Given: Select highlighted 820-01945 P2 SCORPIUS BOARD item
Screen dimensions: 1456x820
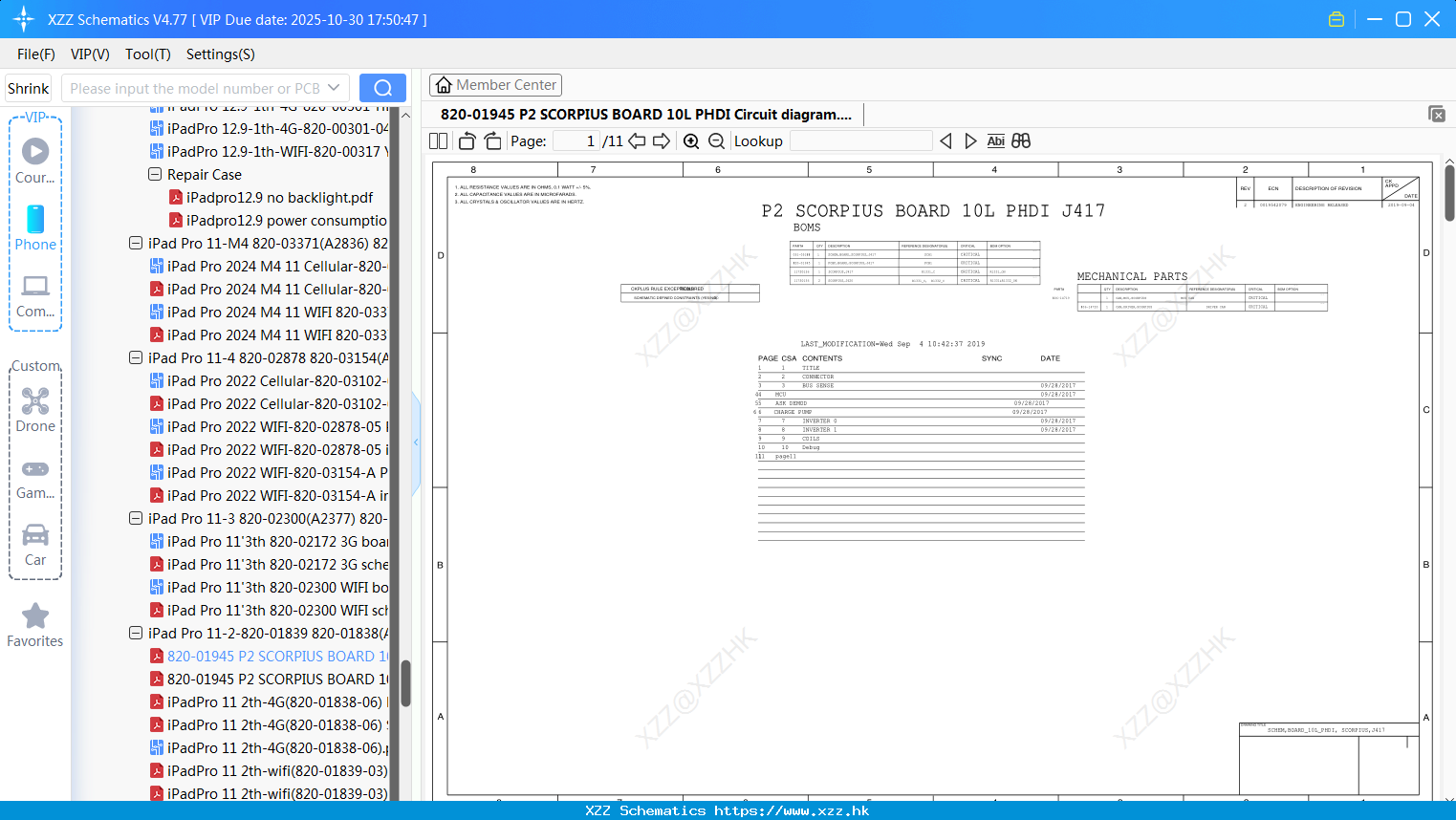Looking at the screenshot, I should coord(269,656).
